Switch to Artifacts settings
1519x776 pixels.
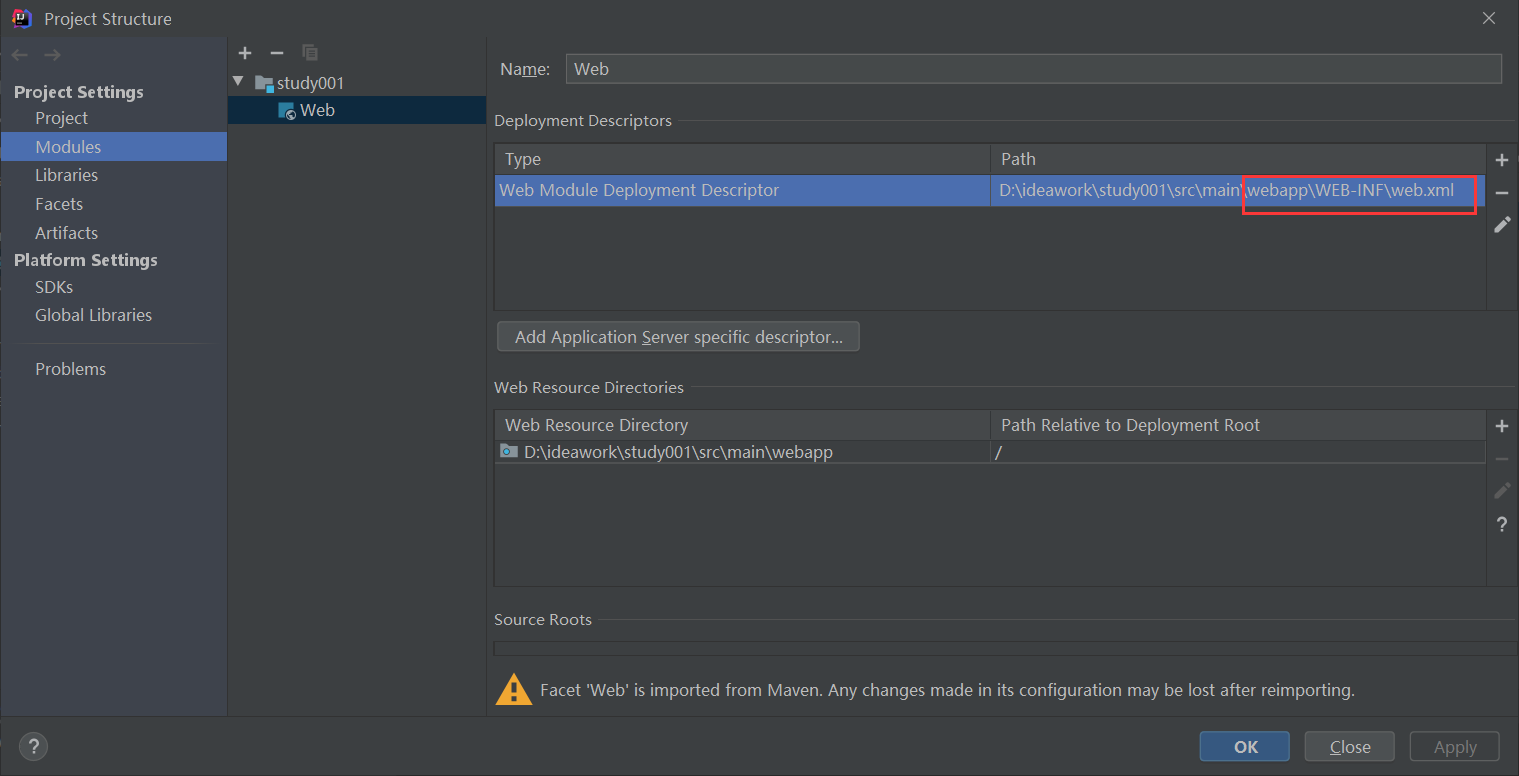[66, 233]
